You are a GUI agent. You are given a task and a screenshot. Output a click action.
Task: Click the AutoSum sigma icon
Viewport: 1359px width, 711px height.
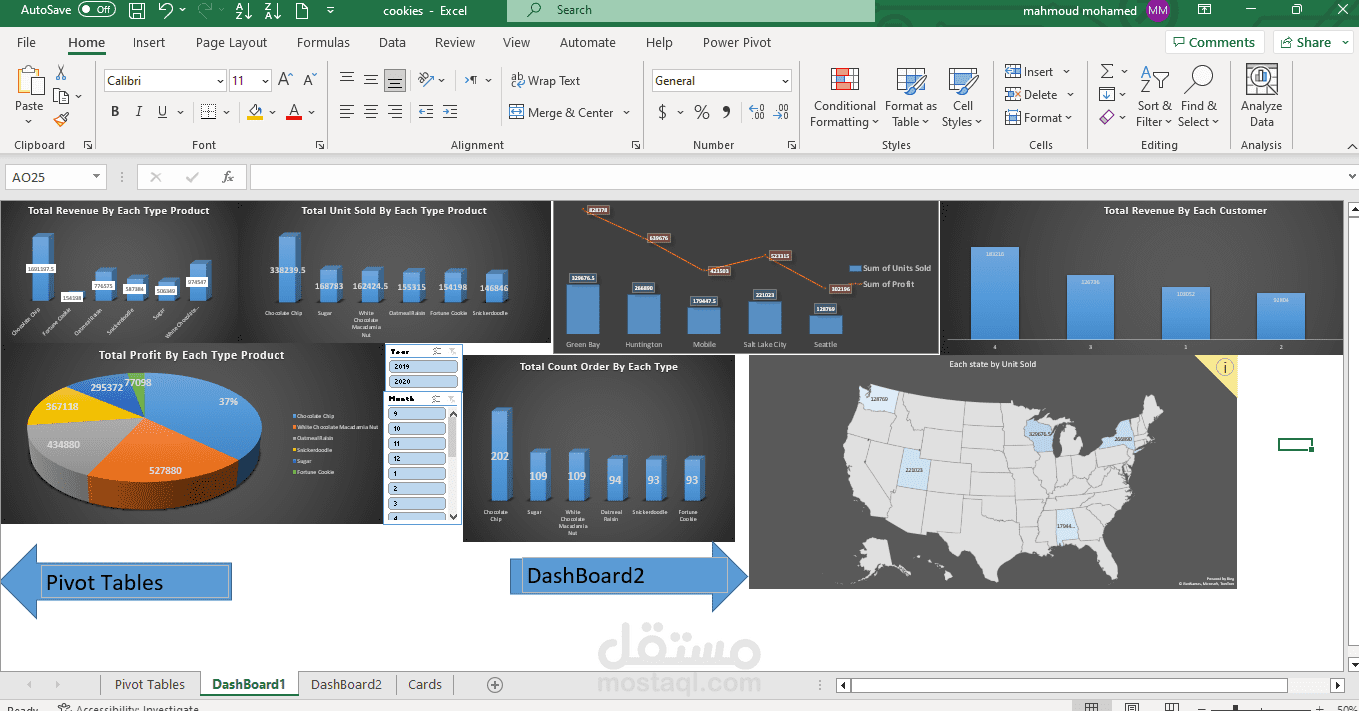click(1107, 72)
